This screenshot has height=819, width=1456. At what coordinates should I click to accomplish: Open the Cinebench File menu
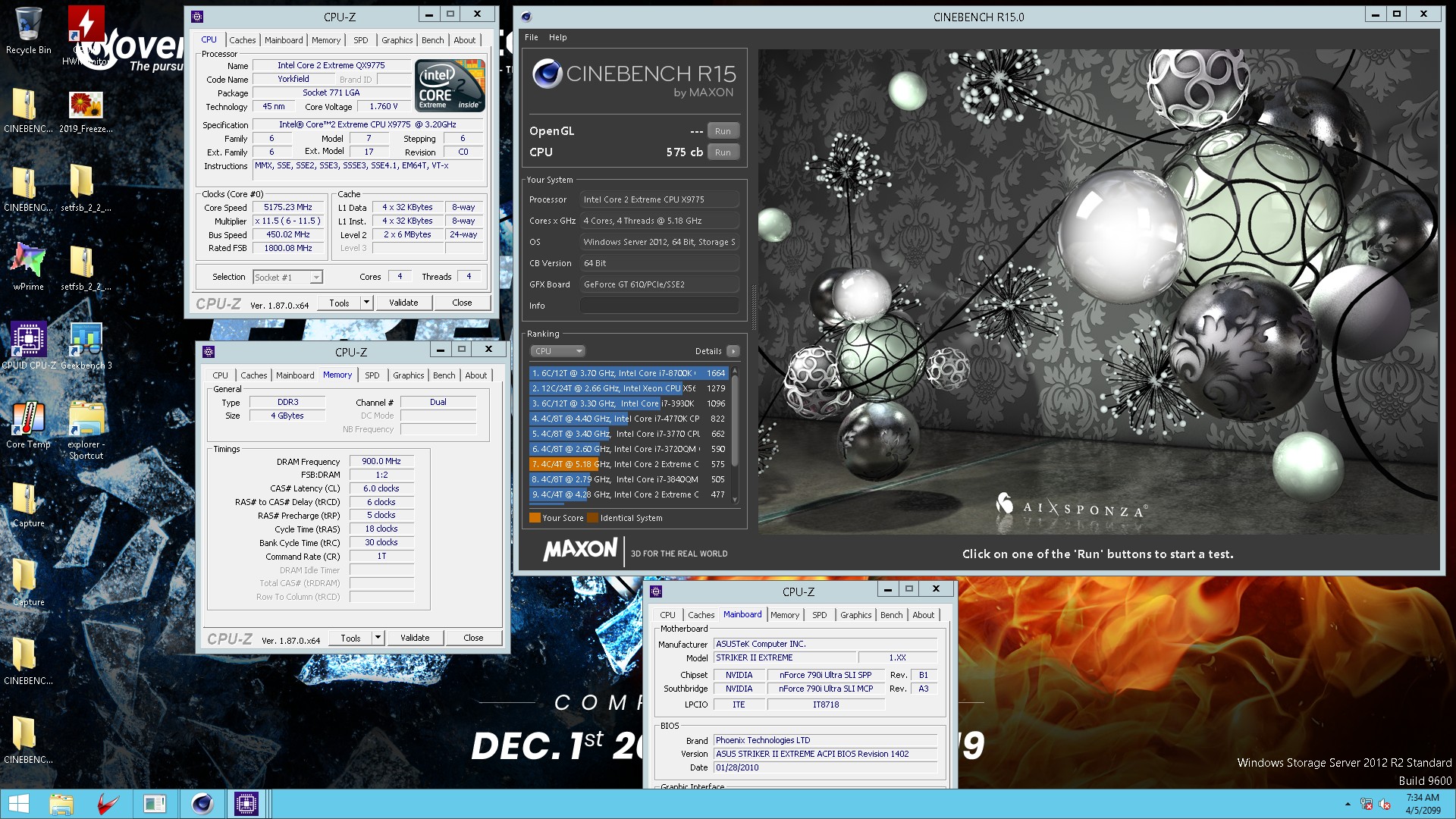[532, 37]
